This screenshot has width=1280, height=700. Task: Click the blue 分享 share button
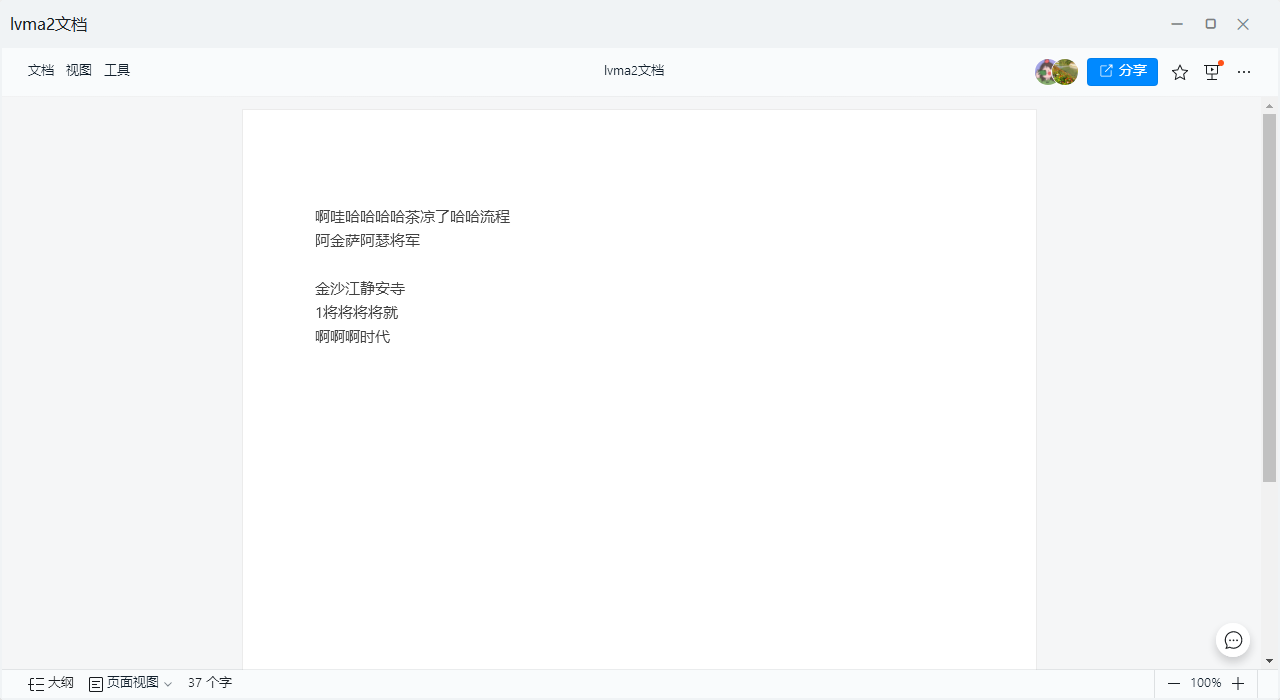1122,71
